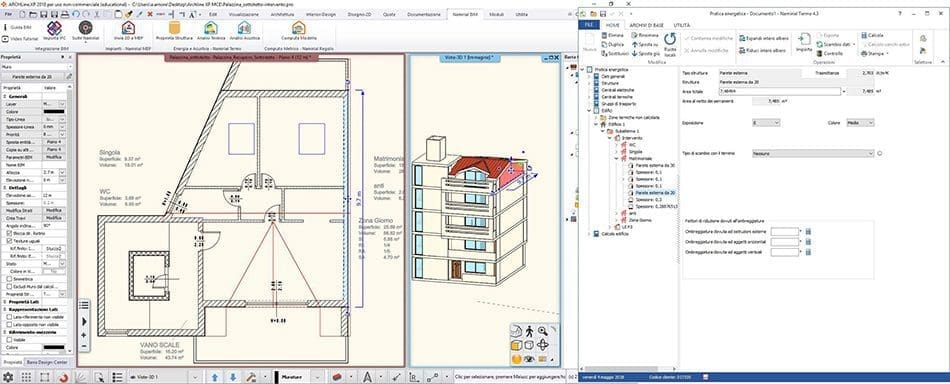The image size is (950, 384).
Task: Open Tipo di scambio con il terreno dropdown
Action: tap(813, 154)
